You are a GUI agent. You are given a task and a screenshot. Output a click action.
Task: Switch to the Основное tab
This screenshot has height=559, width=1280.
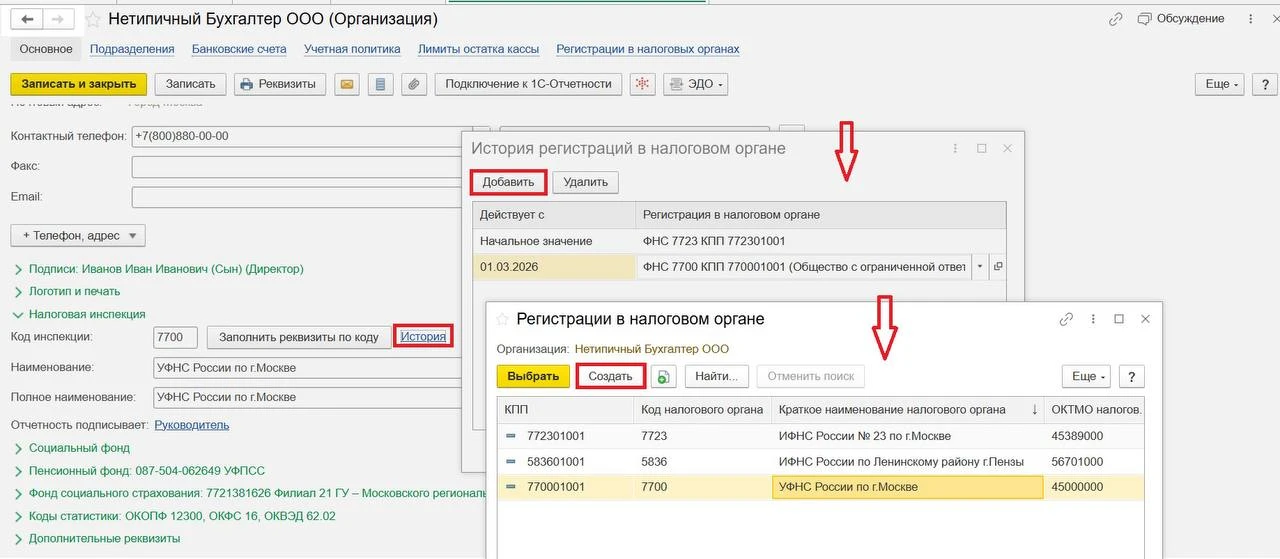point(46,49)
